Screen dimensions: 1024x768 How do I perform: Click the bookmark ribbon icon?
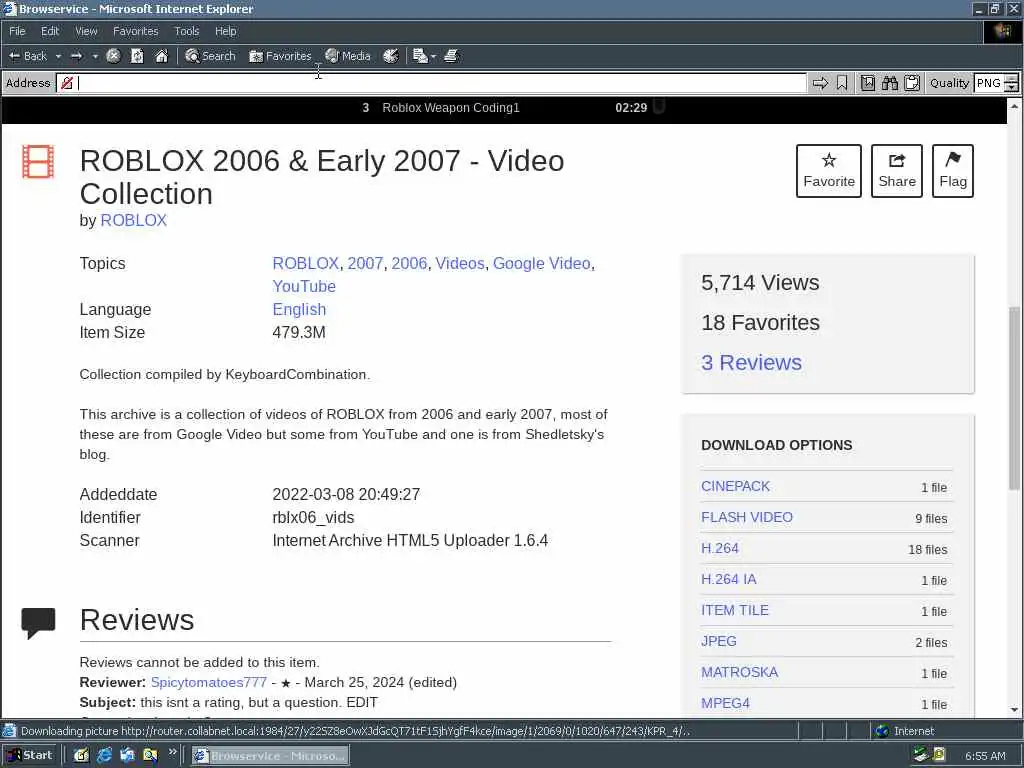[x=842, y=83]
